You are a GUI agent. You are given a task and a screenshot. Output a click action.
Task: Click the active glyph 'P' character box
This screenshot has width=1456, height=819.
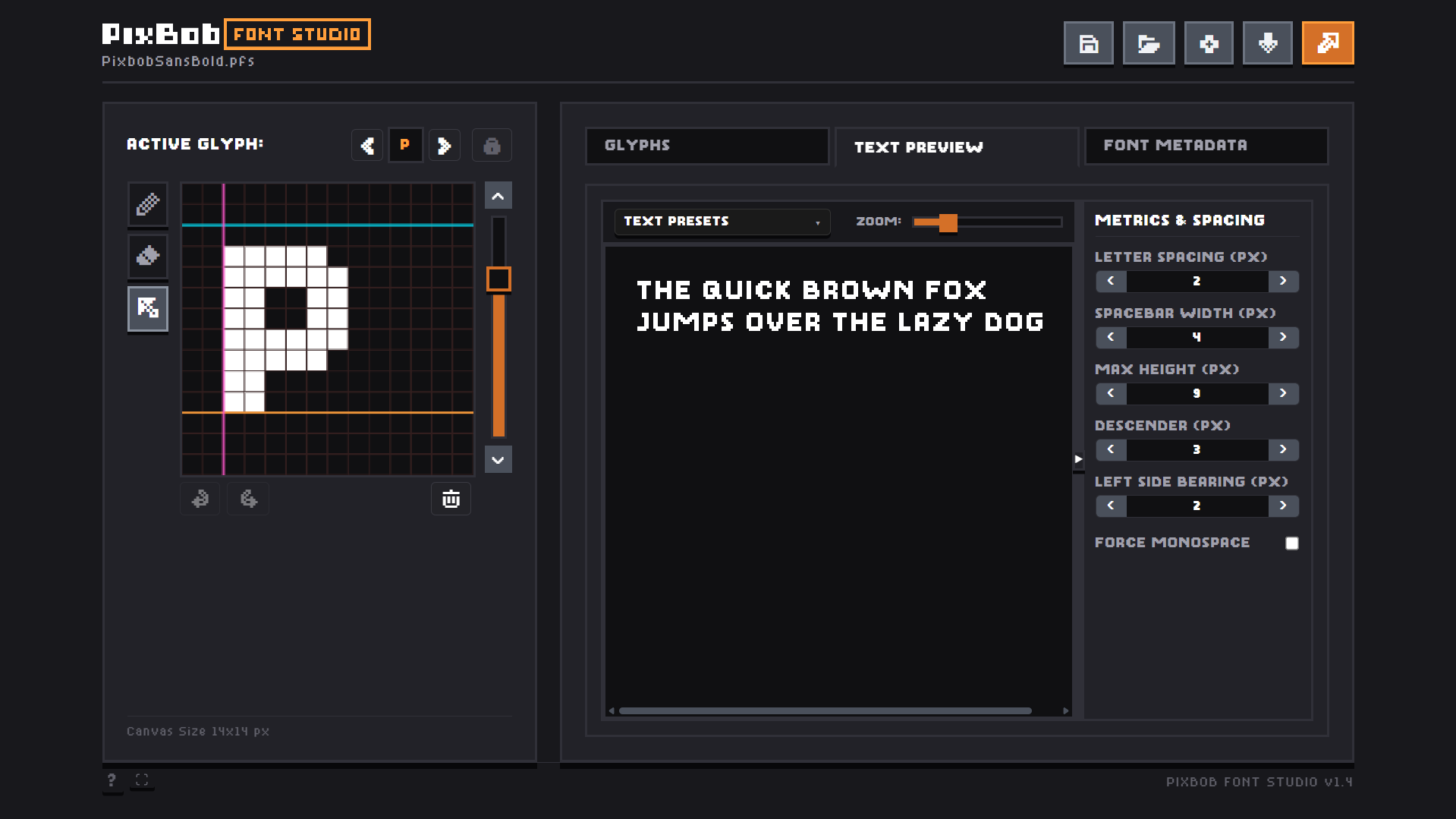pos(405,145)
